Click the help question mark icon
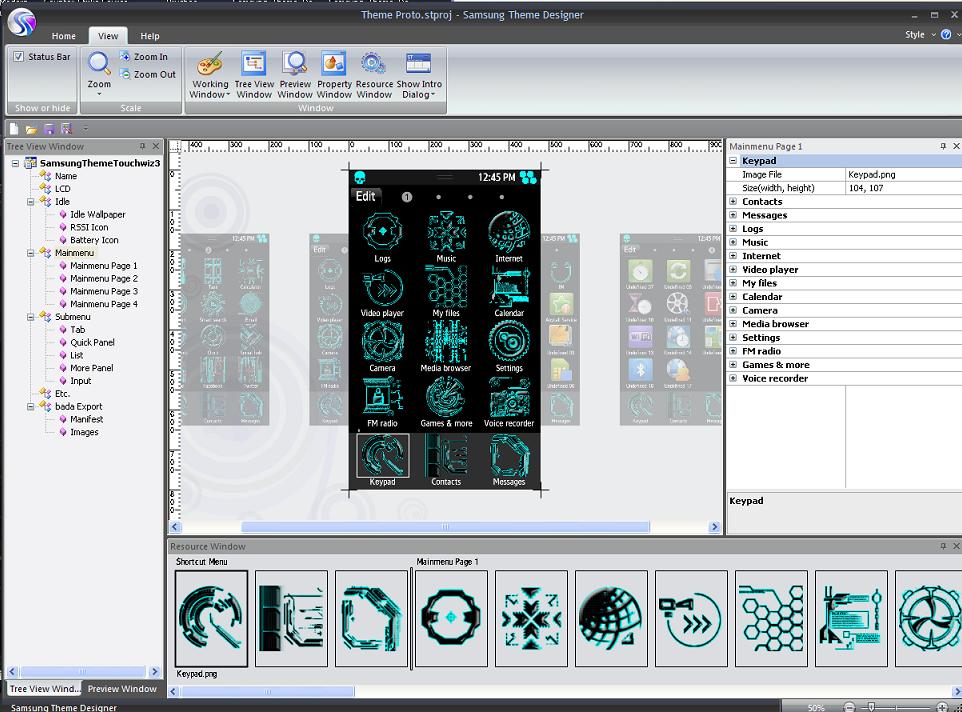962x712 pixels. [x=946, y=34]
